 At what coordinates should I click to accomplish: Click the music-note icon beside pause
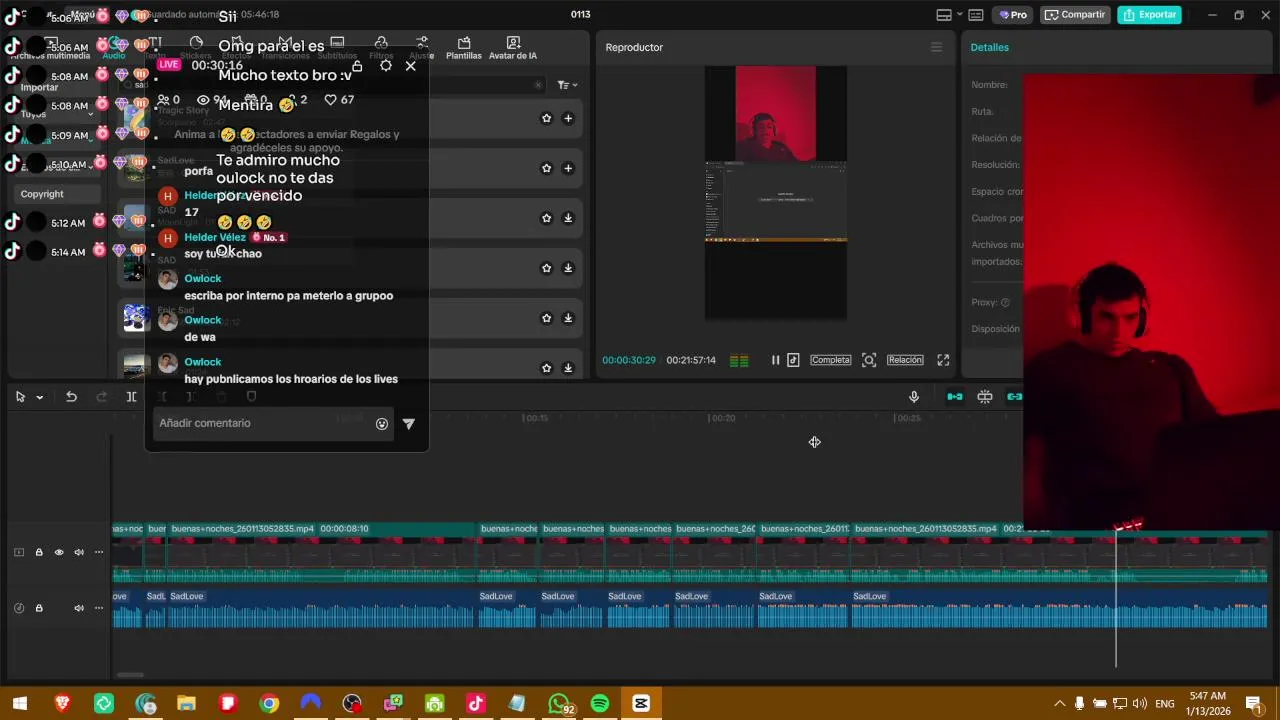[x=793, y=360]
